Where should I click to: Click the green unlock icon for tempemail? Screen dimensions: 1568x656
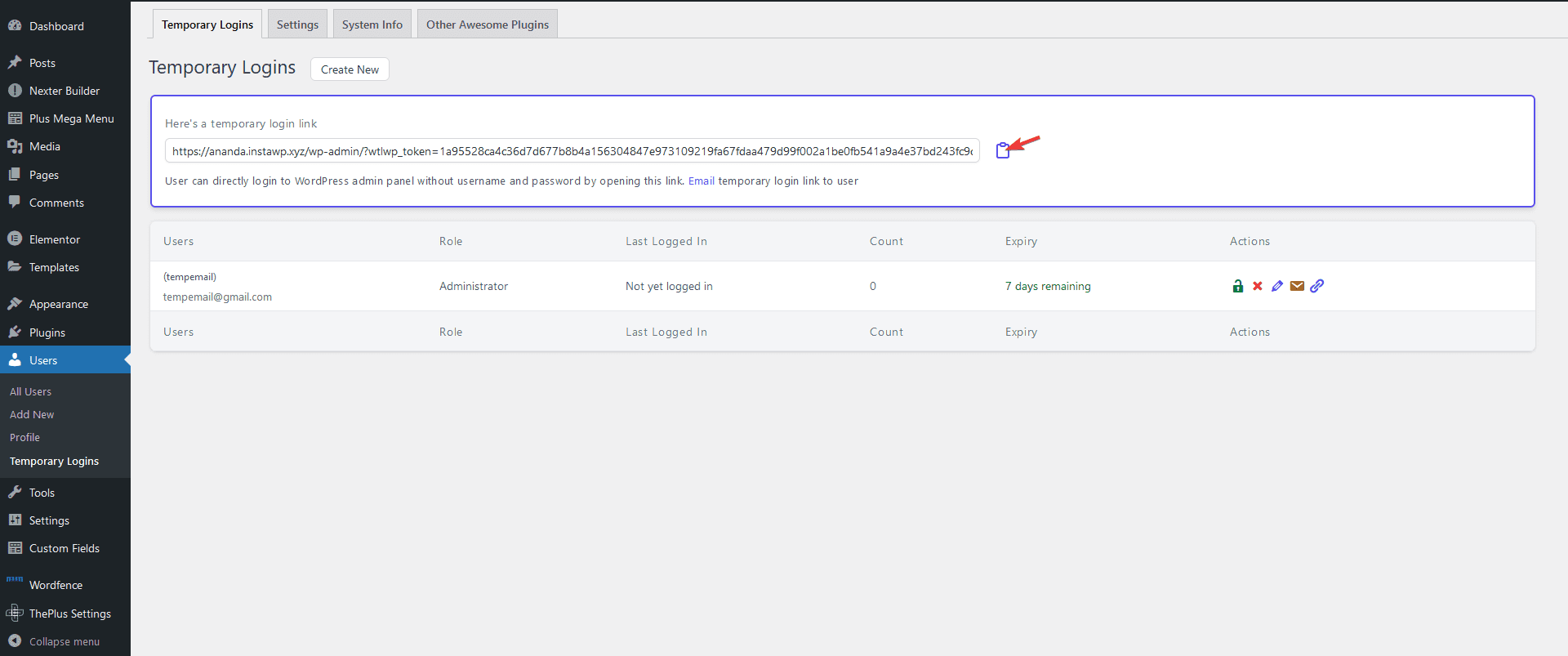pos(1237,286)
